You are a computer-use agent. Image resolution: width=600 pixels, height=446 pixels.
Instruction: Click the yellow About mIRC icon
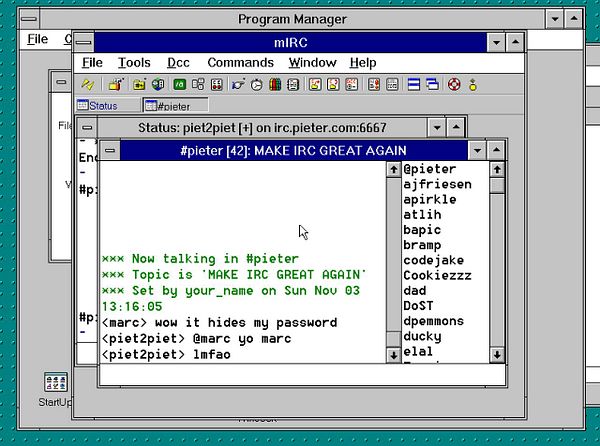(473, 85)
